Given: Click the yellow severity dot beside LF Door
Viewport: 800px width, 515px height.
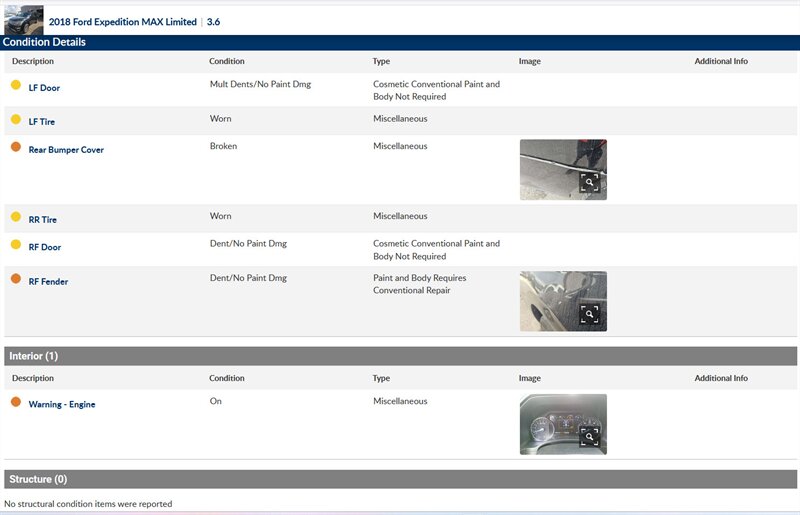Looking at the screenshot, I should (16, 86).
